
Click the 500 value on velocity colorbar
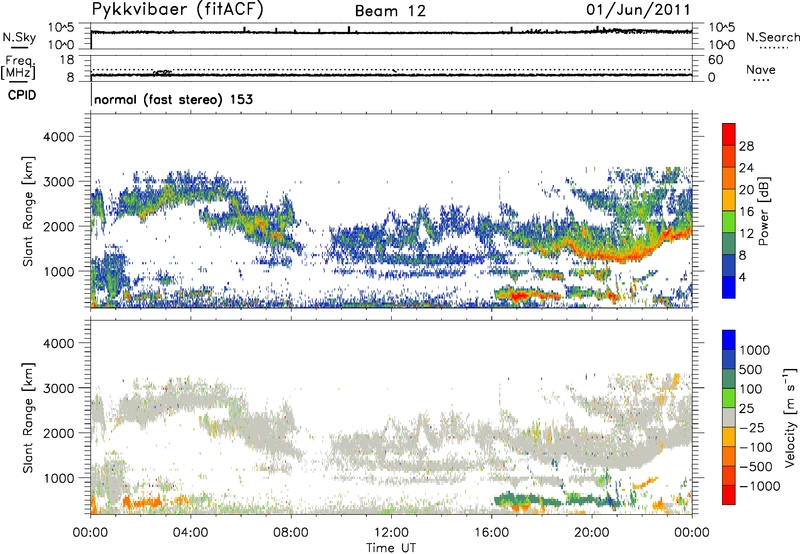751,370
